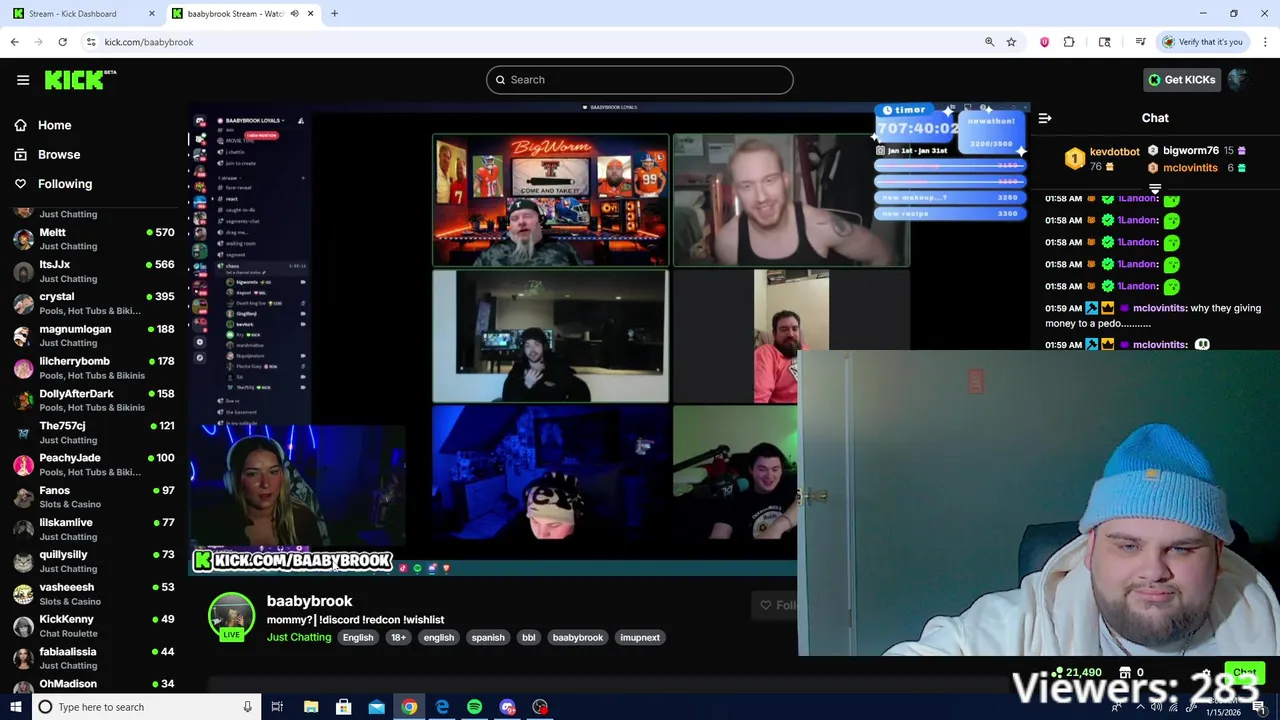Click mclovintits username in chat message
The image size is (1280, 720).
(1159, 308)
